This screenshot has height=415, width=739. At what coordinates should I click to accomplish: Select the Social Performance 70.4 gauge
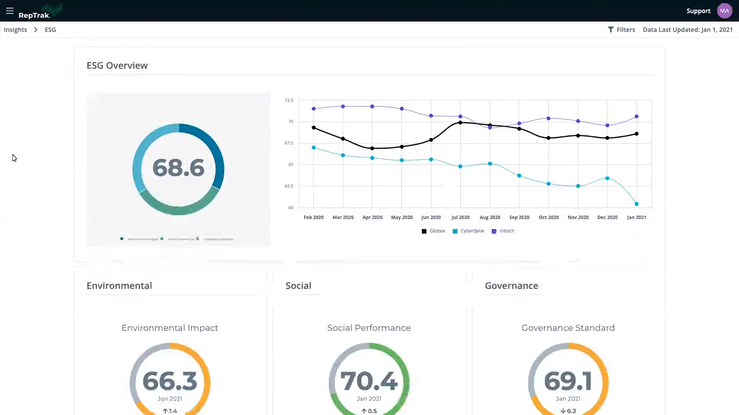[x=369, y=379]
